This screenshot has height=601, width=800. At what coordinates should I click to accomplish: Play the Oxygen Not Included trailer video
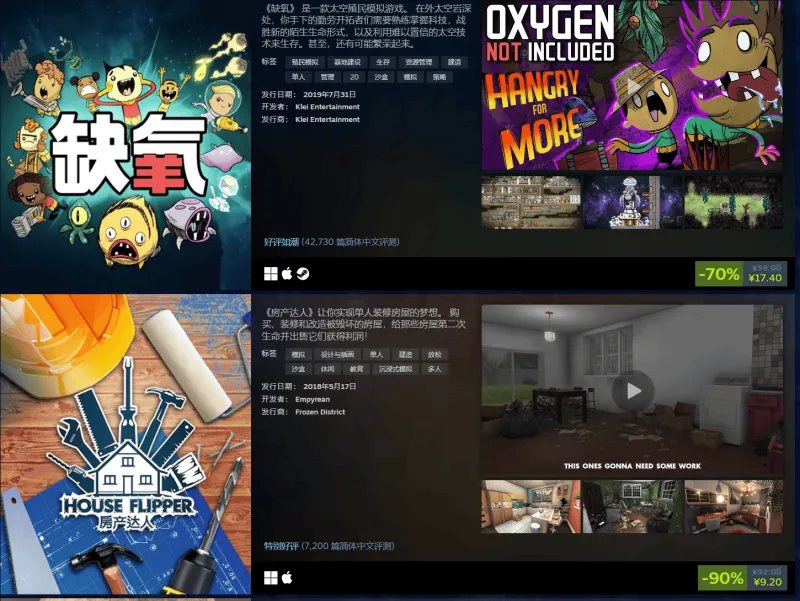[x=632, y=85]
